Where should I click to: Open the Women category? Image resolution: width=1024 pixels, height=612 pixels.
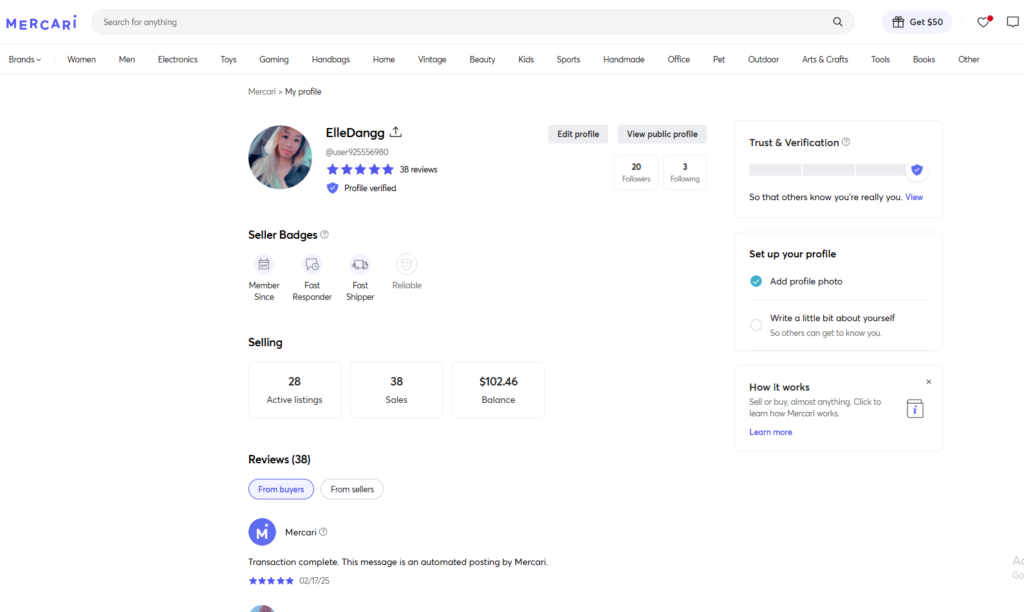tap(82, 59)
